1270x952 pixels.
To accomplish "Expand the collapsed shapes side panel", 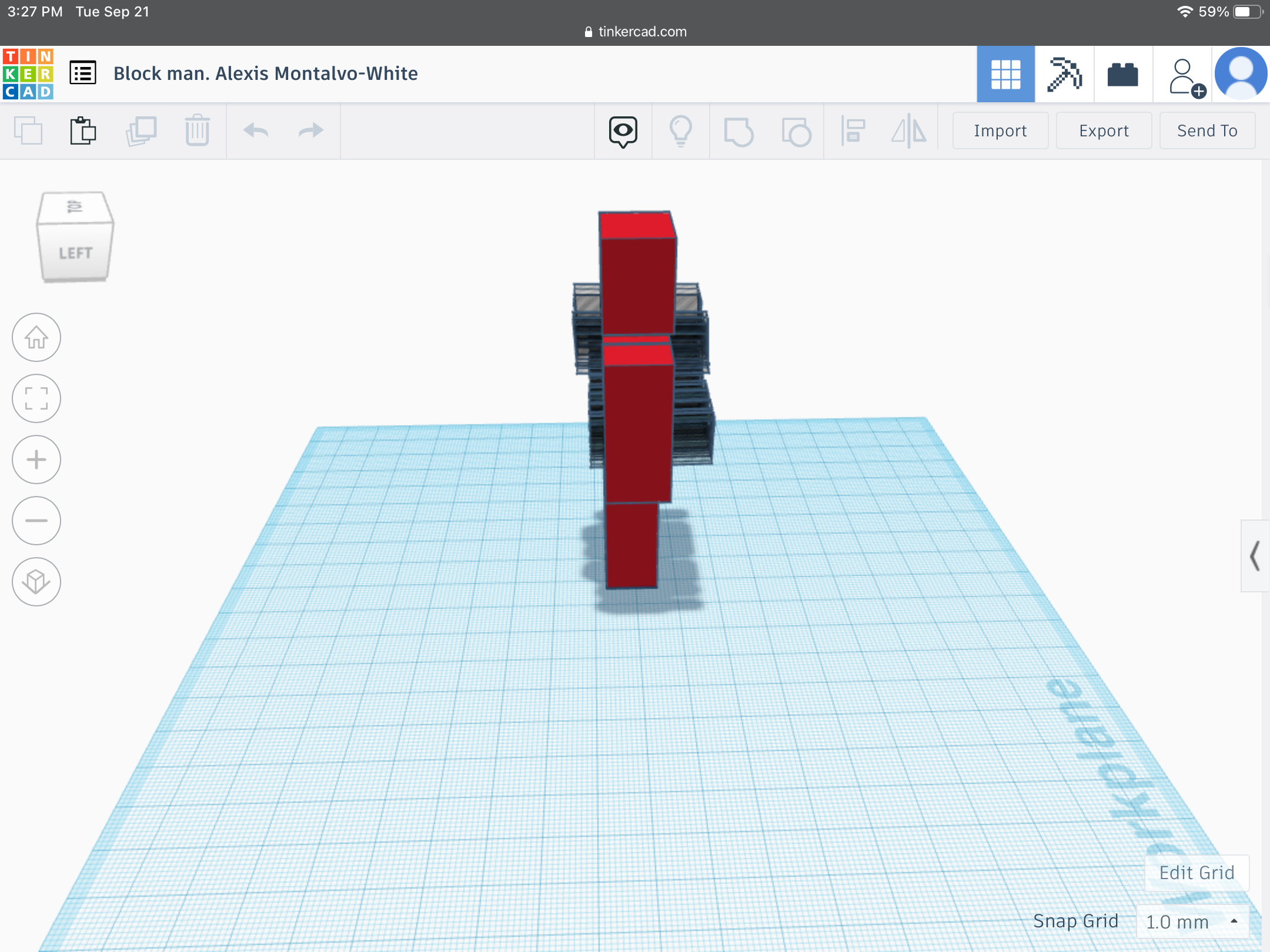I will [x=1255, y=556].
